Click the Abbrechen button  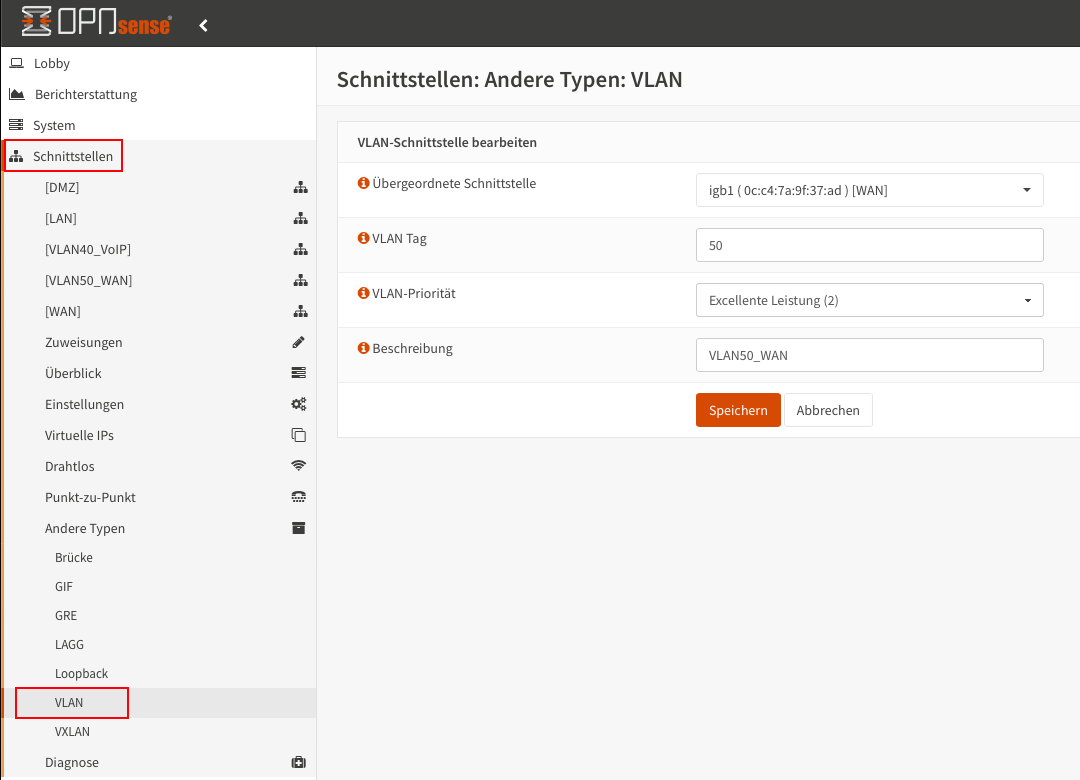(x=828, y=410)
